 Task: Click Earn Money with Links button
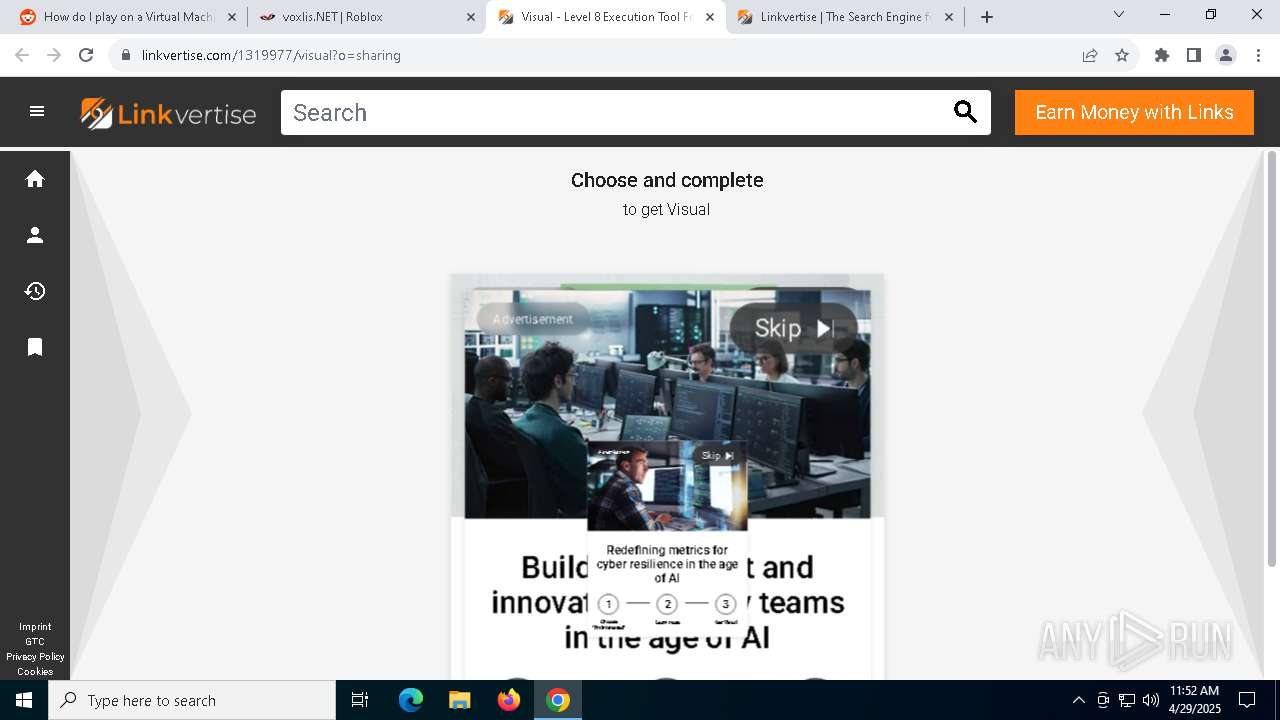coord(1134,112)
